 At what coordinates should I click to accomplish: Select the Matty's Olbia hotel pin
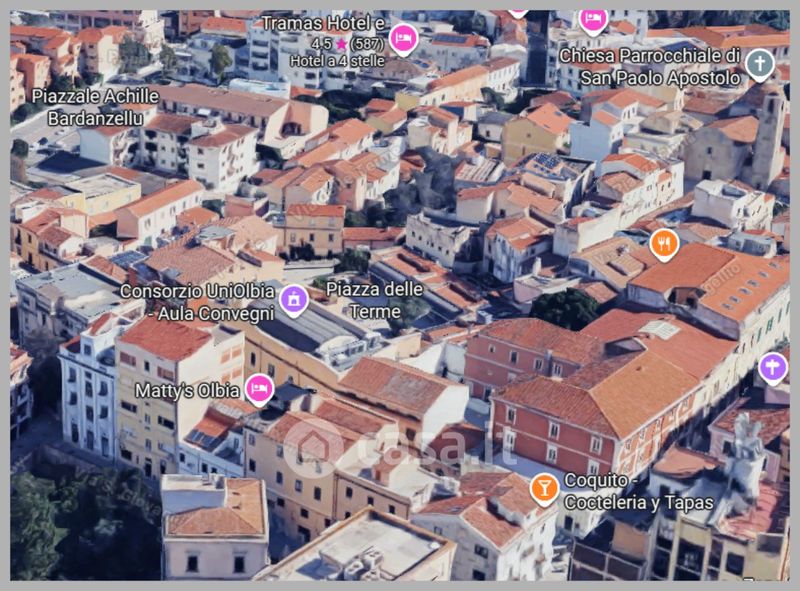(259, 388)
